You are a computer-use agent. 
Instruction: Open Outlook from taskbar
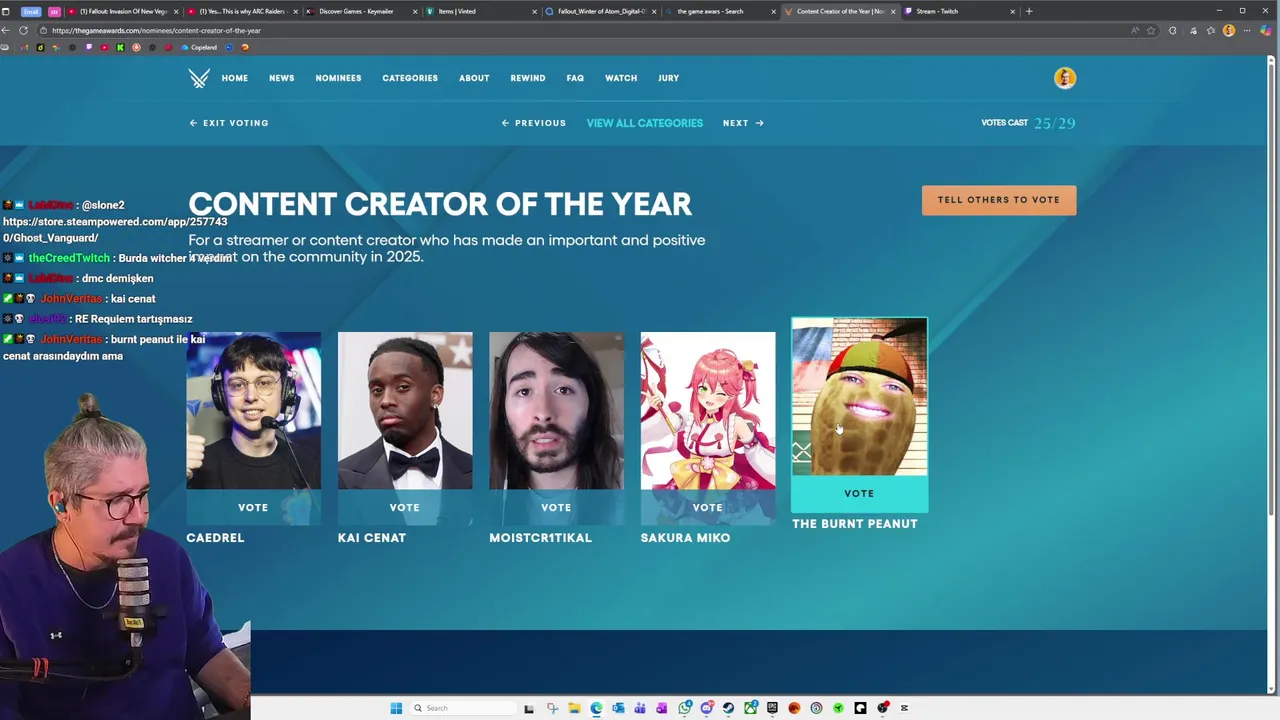coord(618,708)
